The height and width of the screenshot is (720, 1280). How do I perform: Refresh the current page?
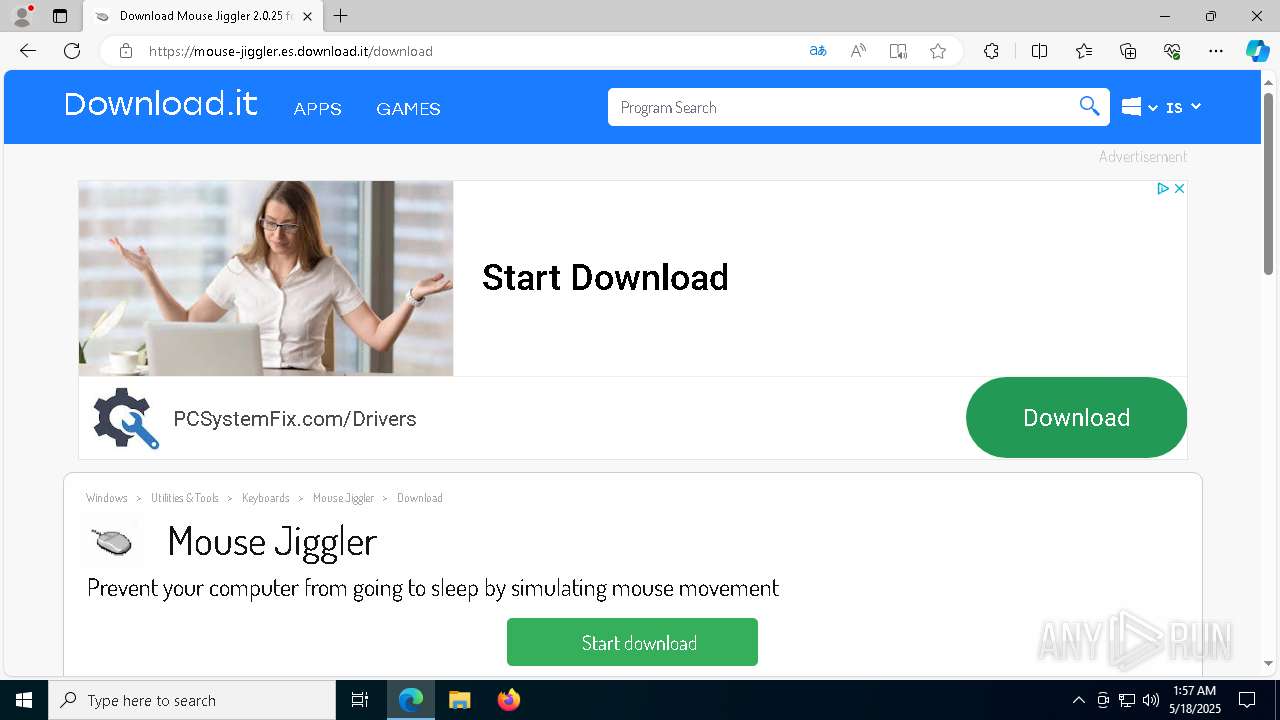coord(72,51)
